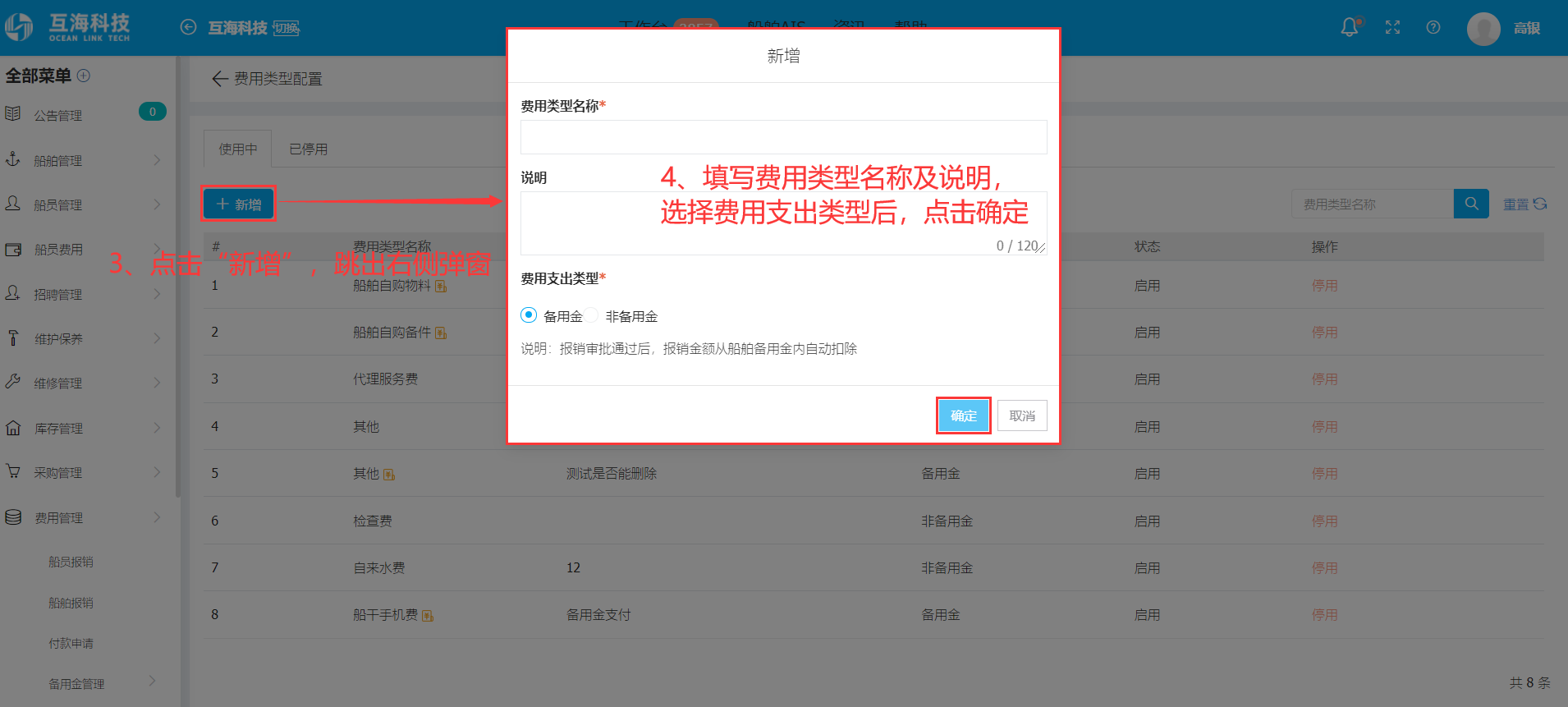The height and width of the screenshot is (707, 1568).
Task: Click the 测试是否能删除 description cell
Action: pos(611,474)
